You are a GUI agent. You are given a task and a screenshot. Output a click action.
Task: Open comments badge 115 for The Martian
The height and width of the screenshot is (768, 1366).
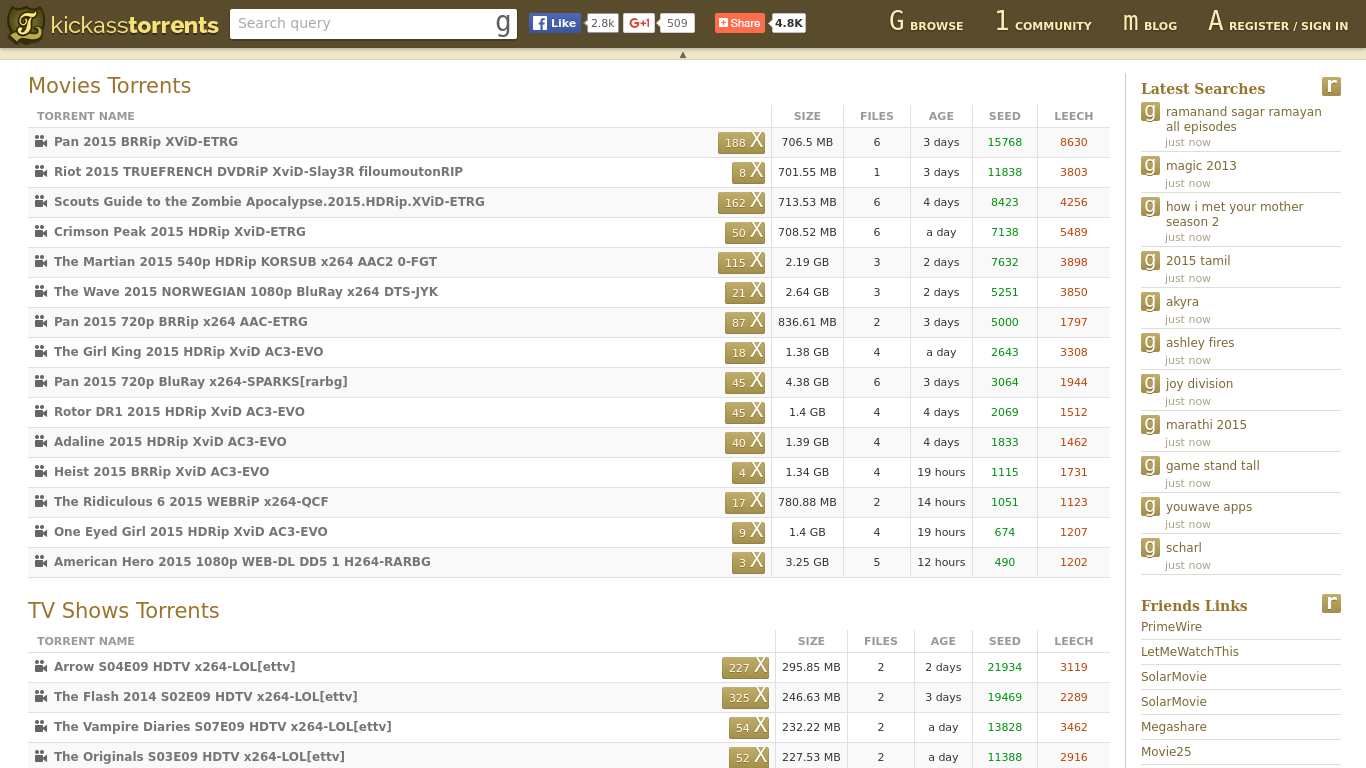[741, 262]
